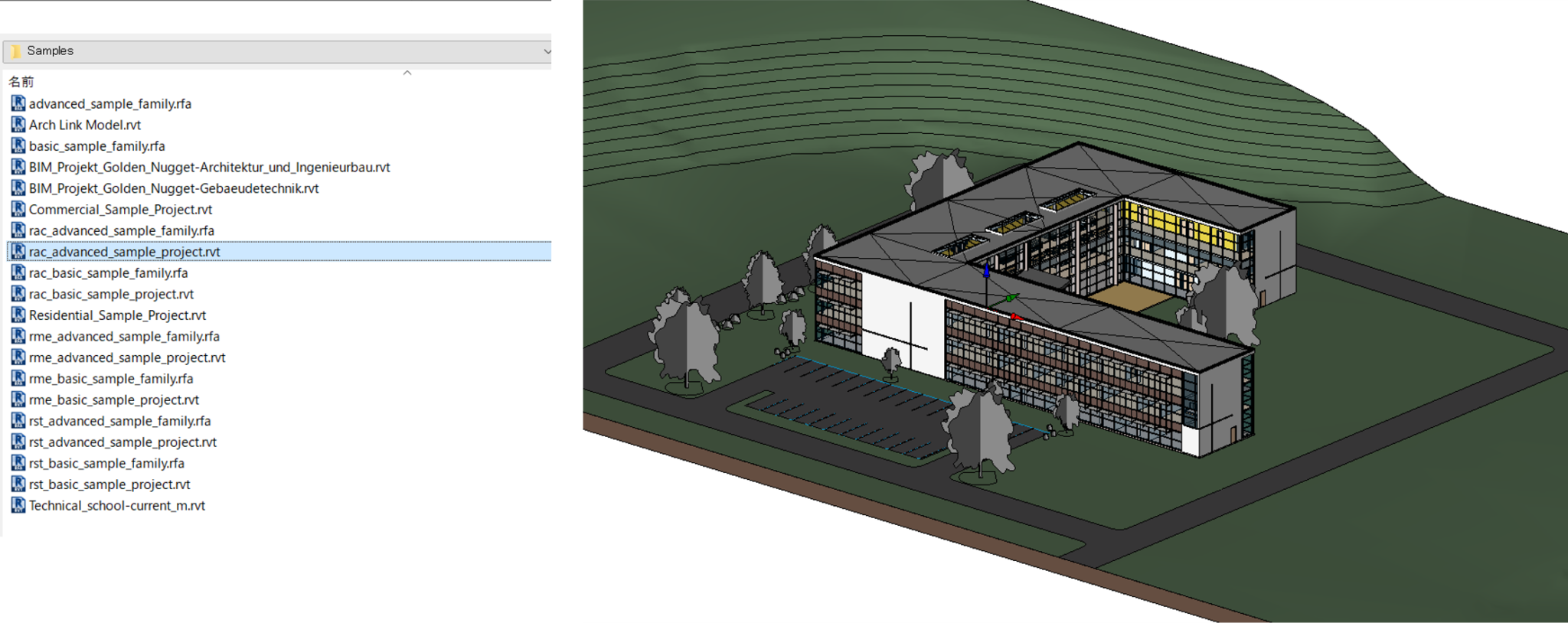Select basic_sample_family.rfa in the list
The height and width of the screenshot is (623, 1568).
(x=96, y=146)
